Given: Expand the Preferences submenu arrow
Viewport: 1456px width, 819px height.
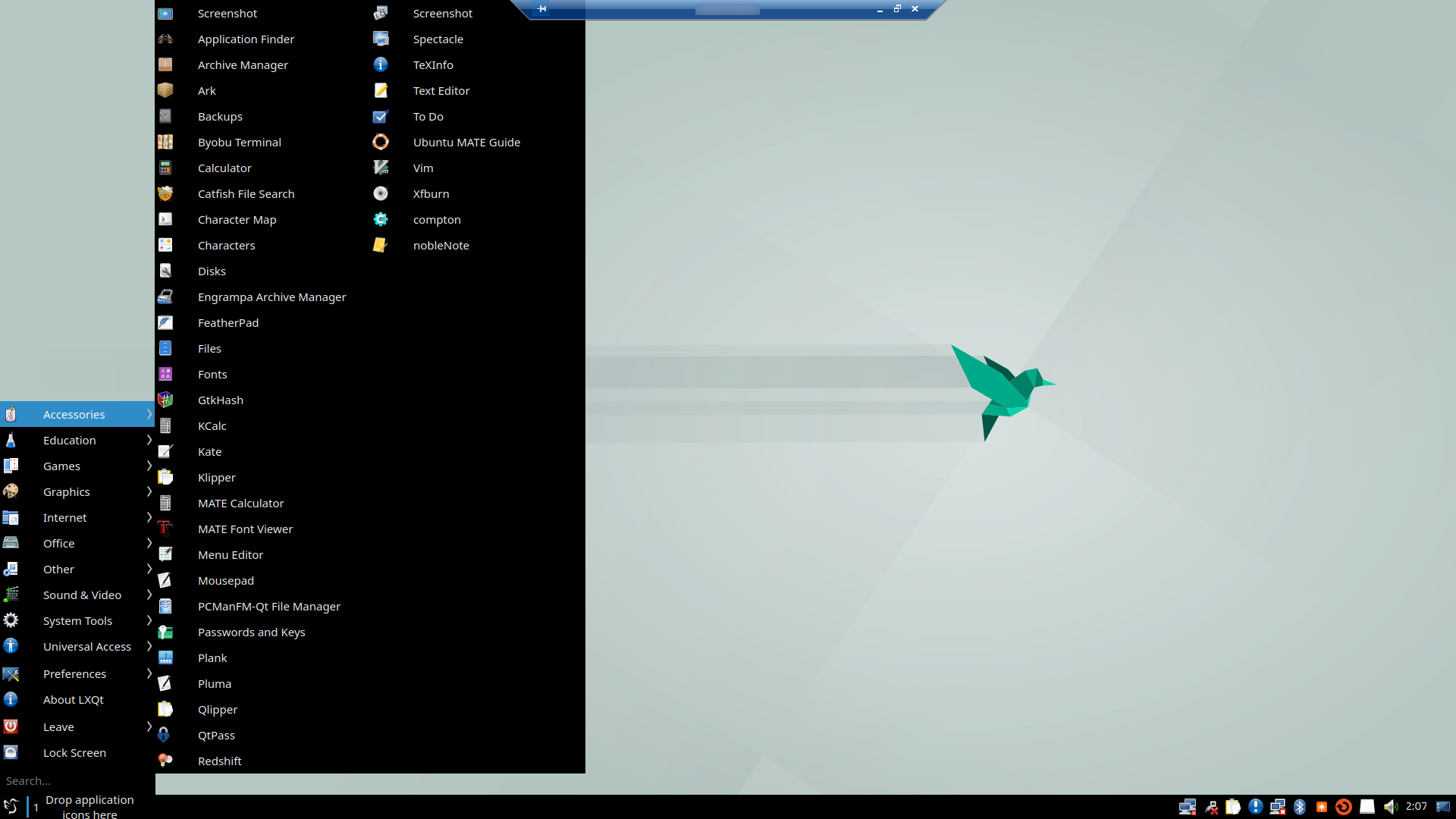Looking at the screenshot, I should (149, 673).
